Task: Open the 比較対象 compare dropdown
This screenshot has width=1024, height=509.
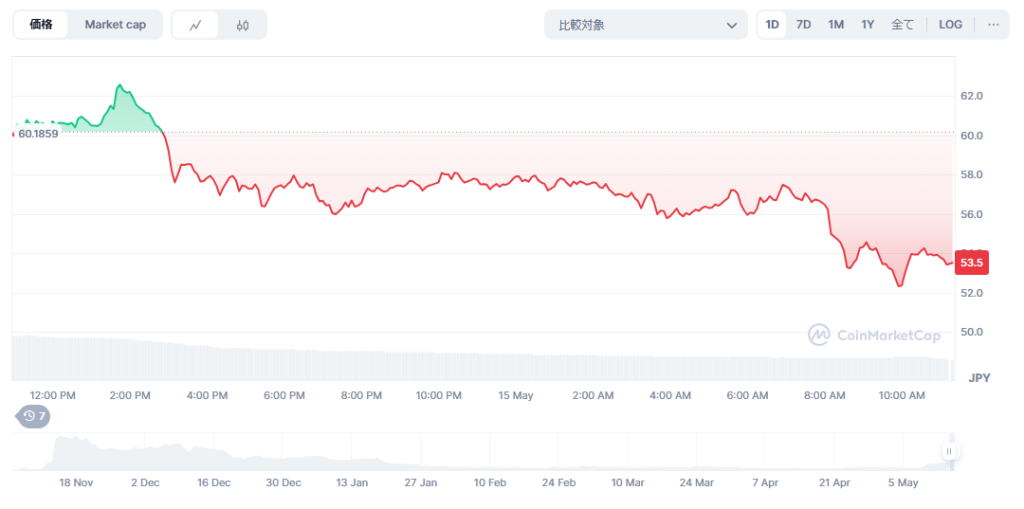Action: [x=645, y=25]
